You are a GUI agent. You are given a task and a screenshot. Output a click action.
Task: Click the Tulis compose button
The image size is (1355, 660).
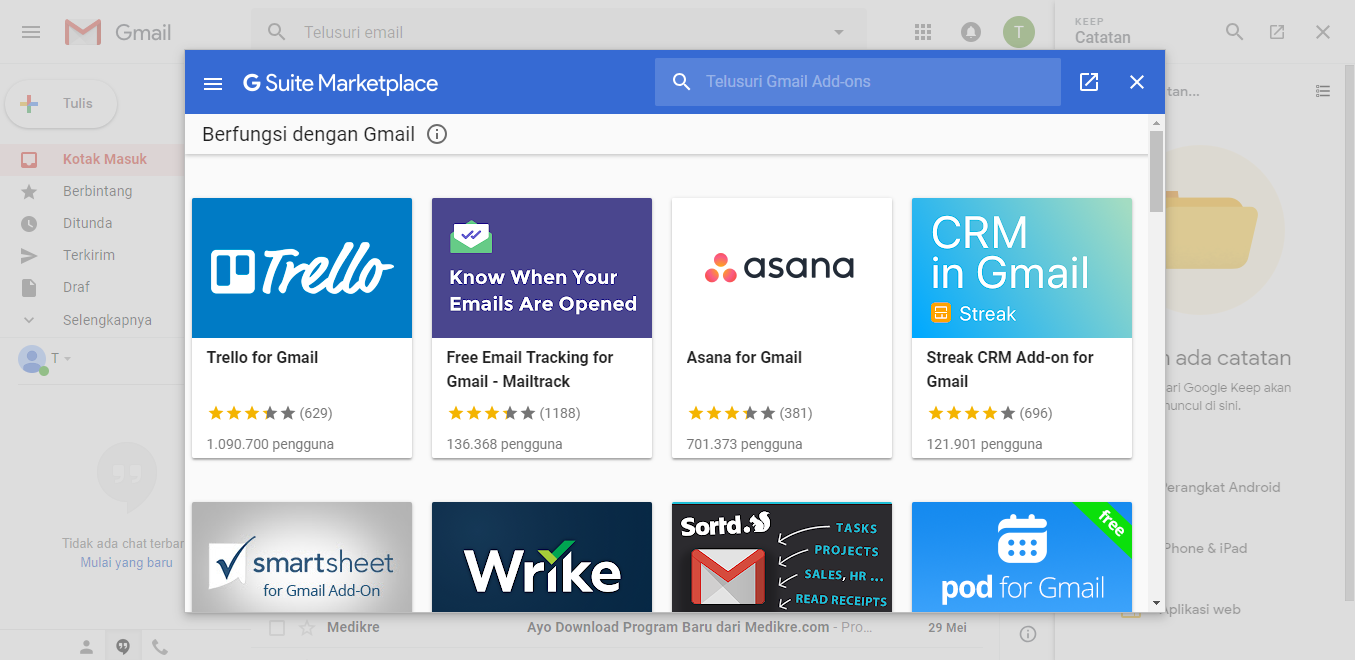(61, 103)
